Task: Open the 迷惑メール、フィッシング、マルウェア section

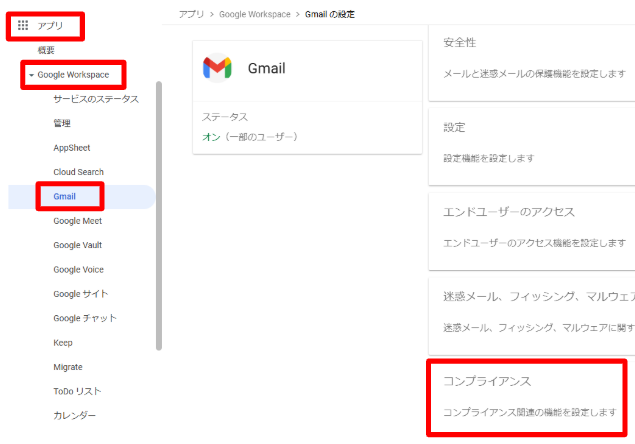Action: [532, 316]
